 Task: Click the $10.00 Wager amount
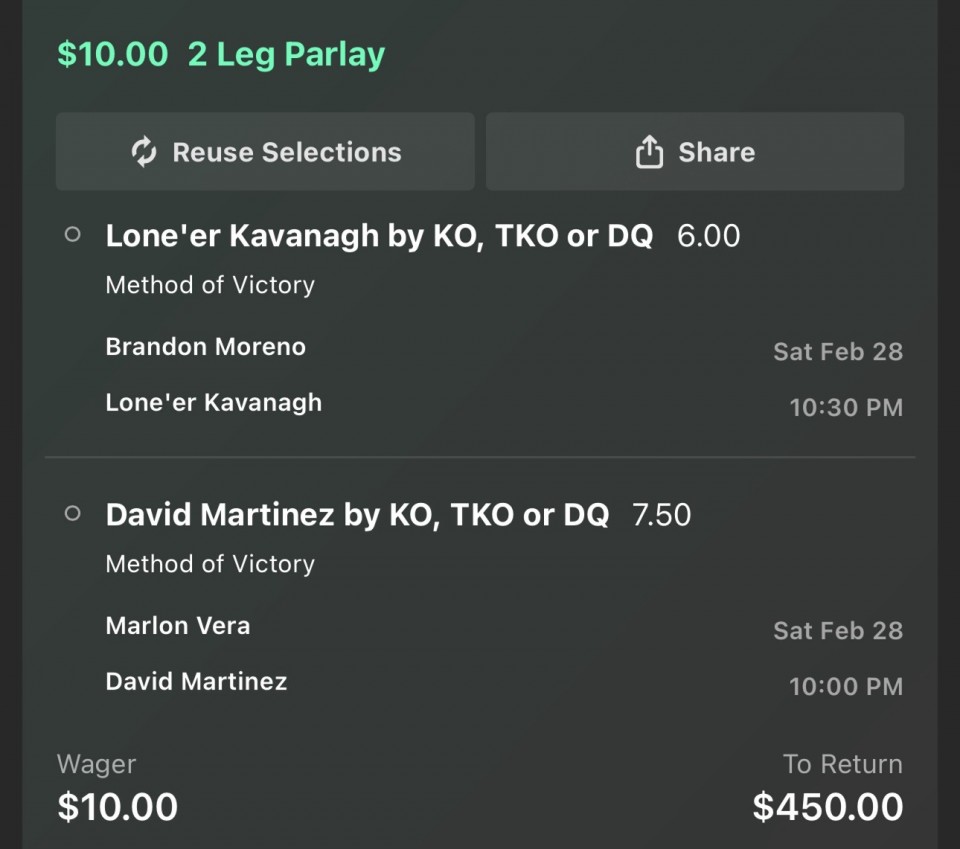(x=117, y=807)
